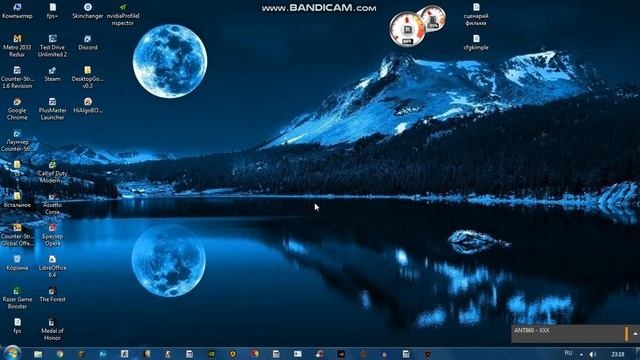This screenshot has width=640, height=360.
Task: Launch Metro 2033 Redux shortcut
Action: click(17, 46)
